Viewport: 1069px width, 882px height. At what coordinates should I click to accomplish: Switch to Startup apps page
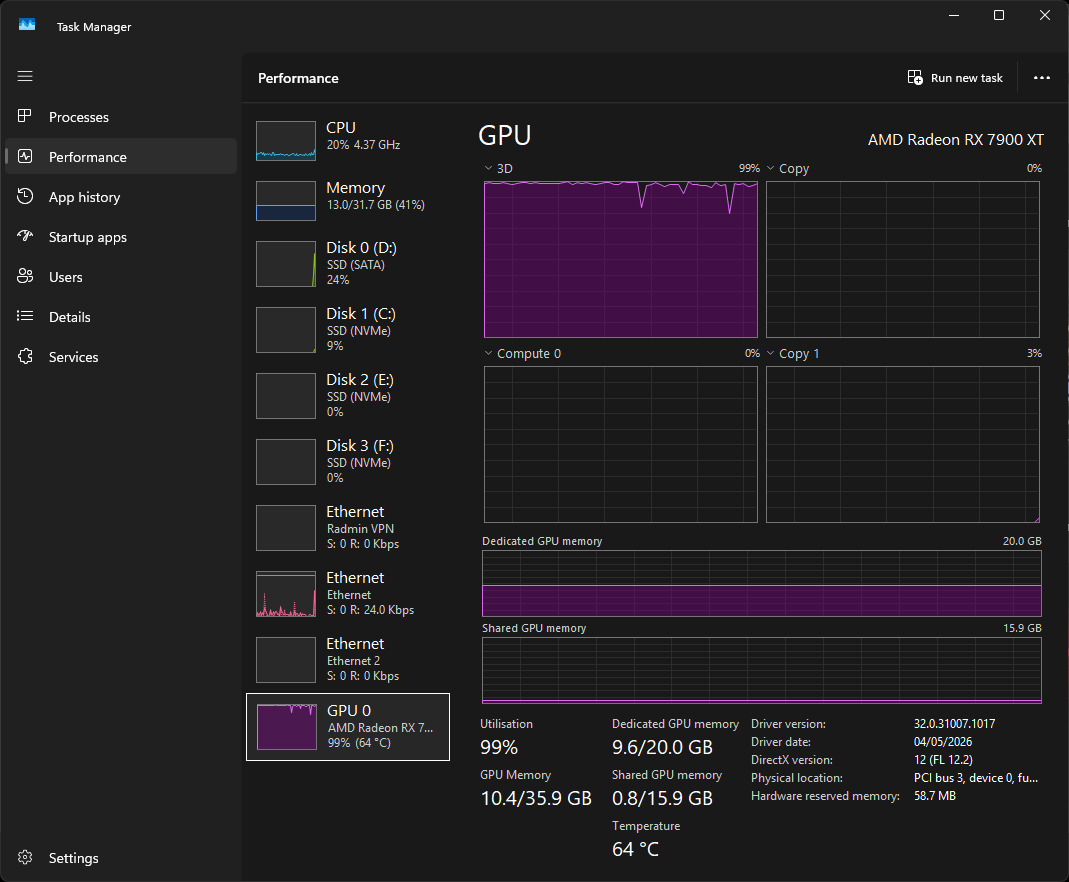(121, 237)
